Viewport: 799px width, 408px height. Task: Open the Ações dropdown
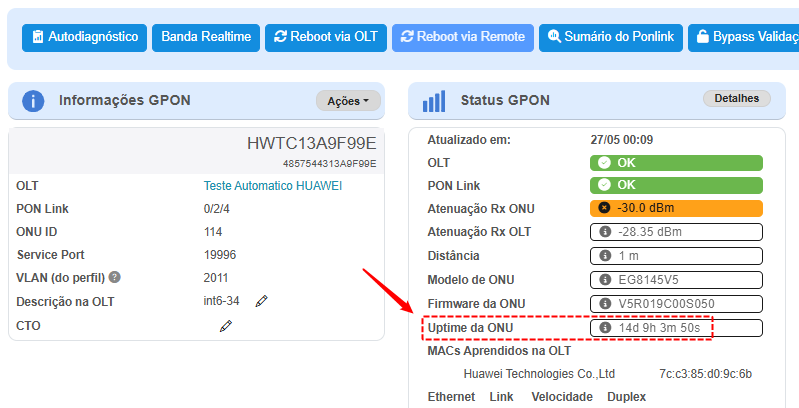pos(348,101)
